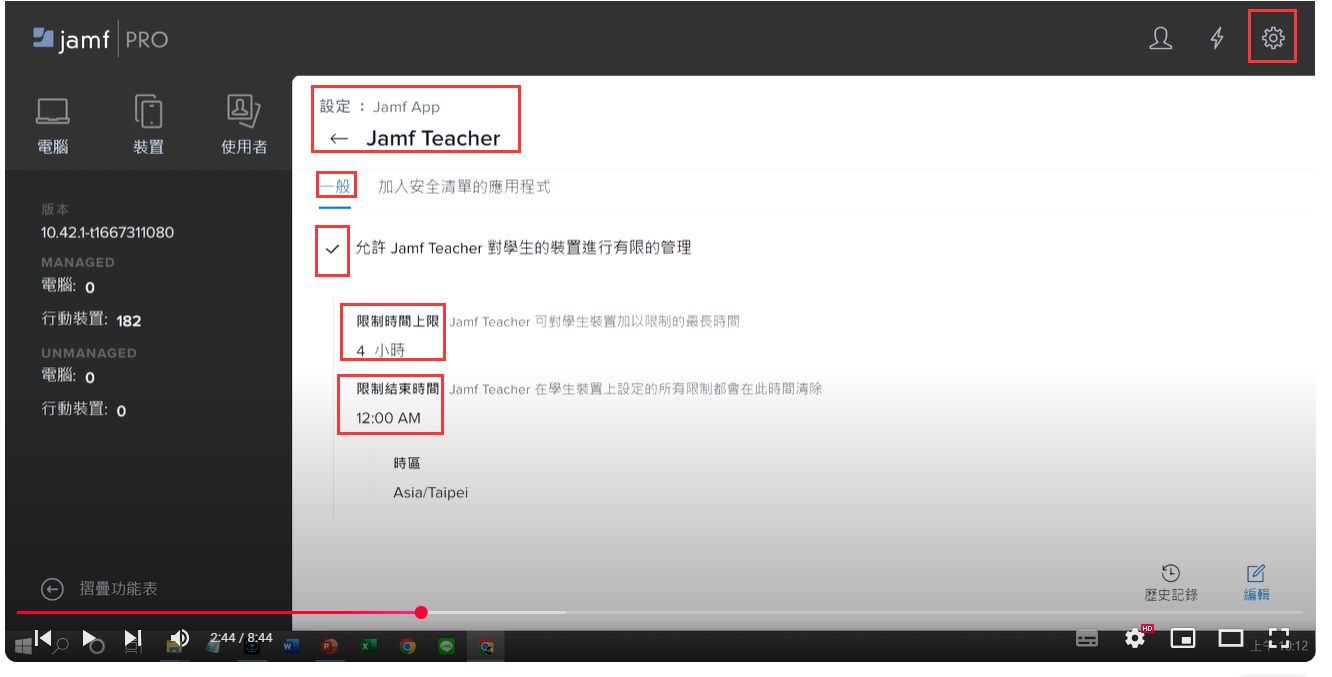Mute the video volume
This screenshot has width=1332, height=677.
point(179,638)
